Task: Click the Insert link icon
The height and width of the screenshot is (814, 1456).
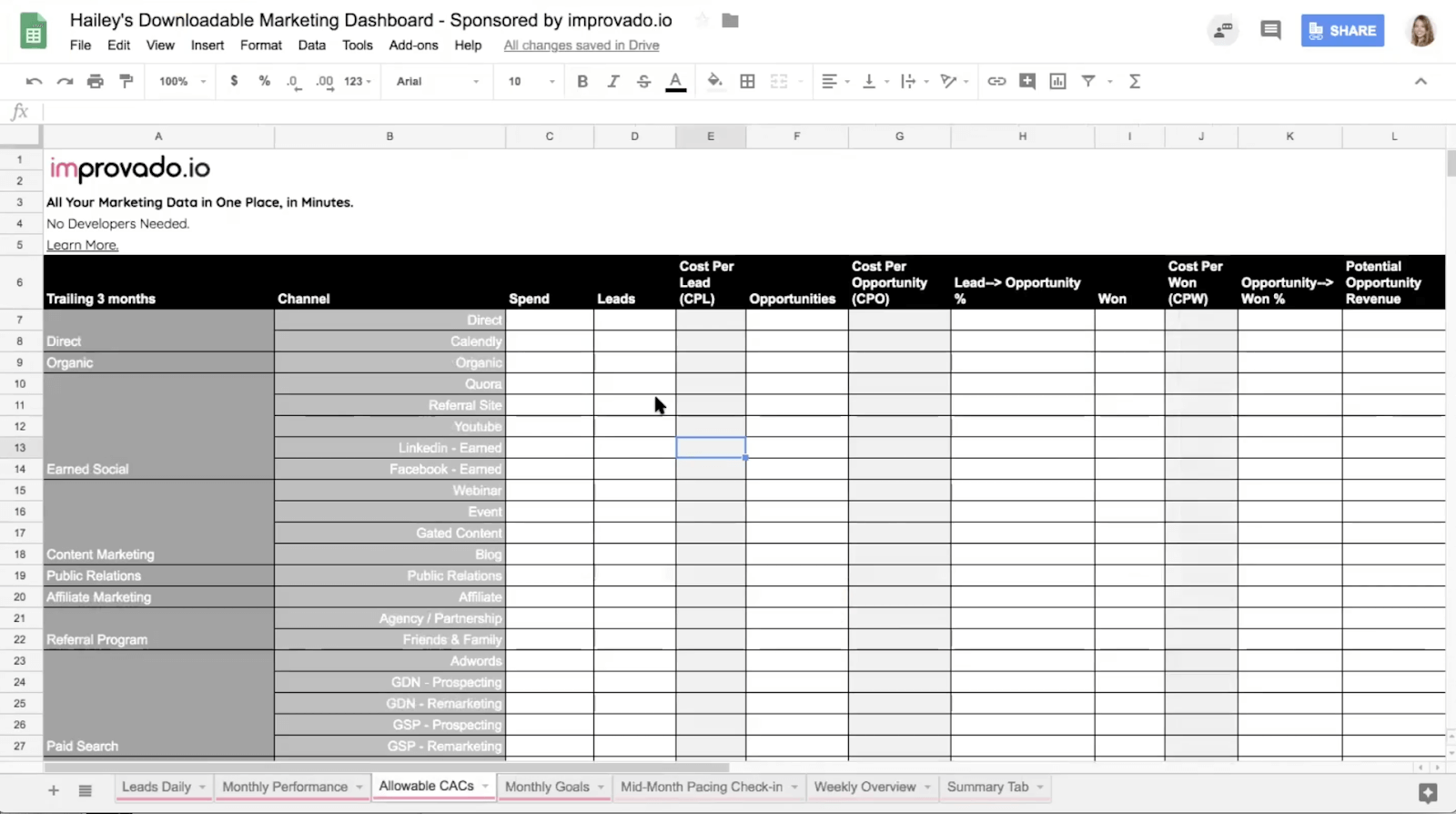Action: [996, 81]
